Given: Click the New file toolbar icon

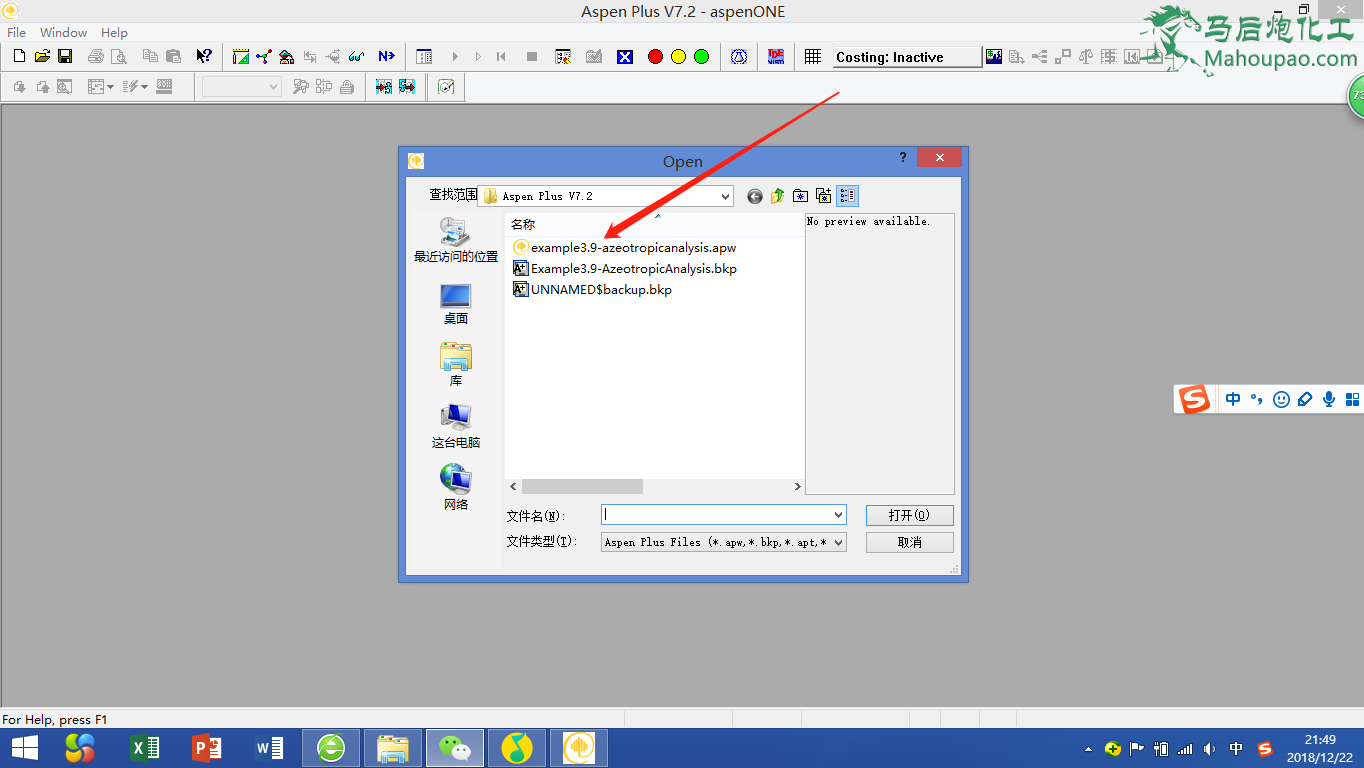Looking at the screenshot, I should [19, 57].
